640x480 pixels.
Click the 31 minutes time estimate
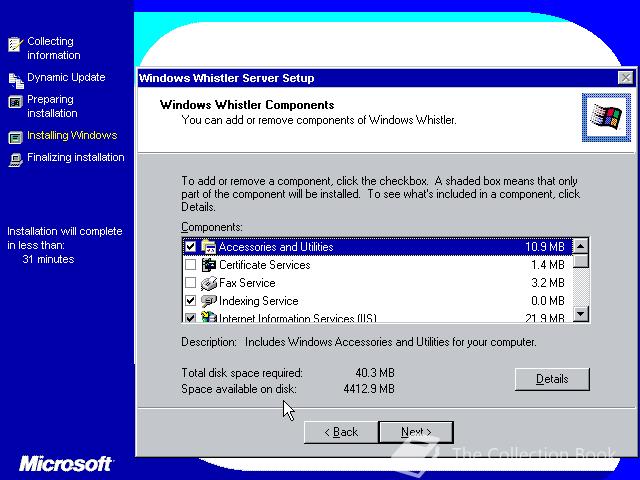[48, 259]
